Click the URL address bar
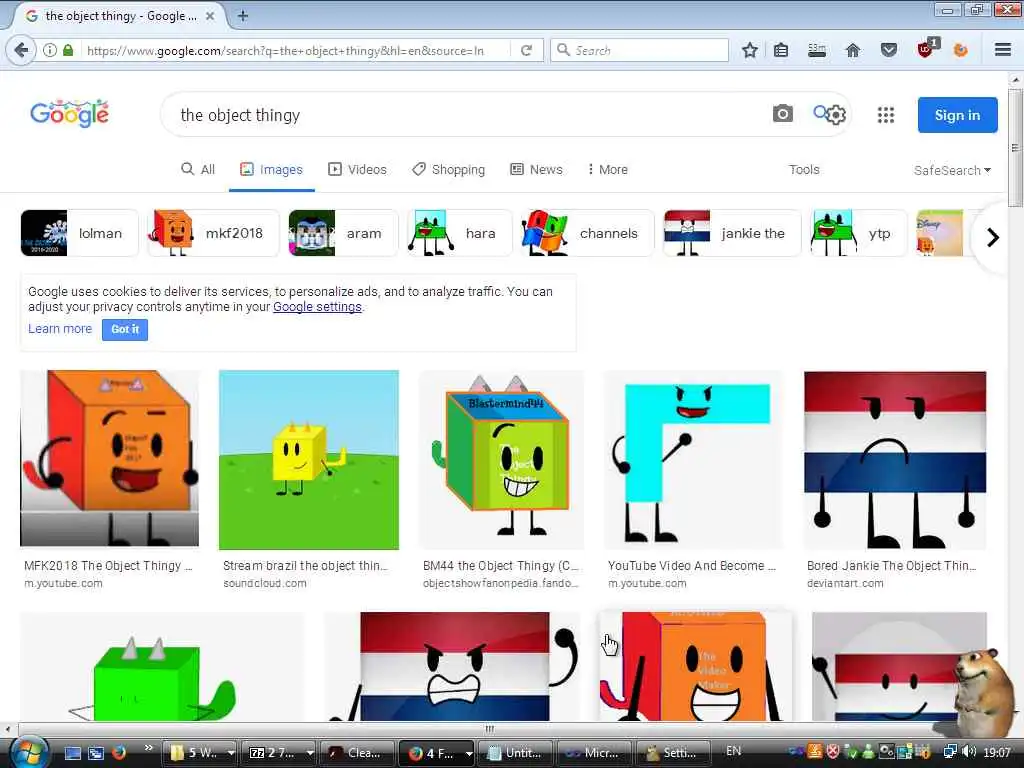Image resolution: width=1024 pixels, height=768 pixels. click(294, 50)
